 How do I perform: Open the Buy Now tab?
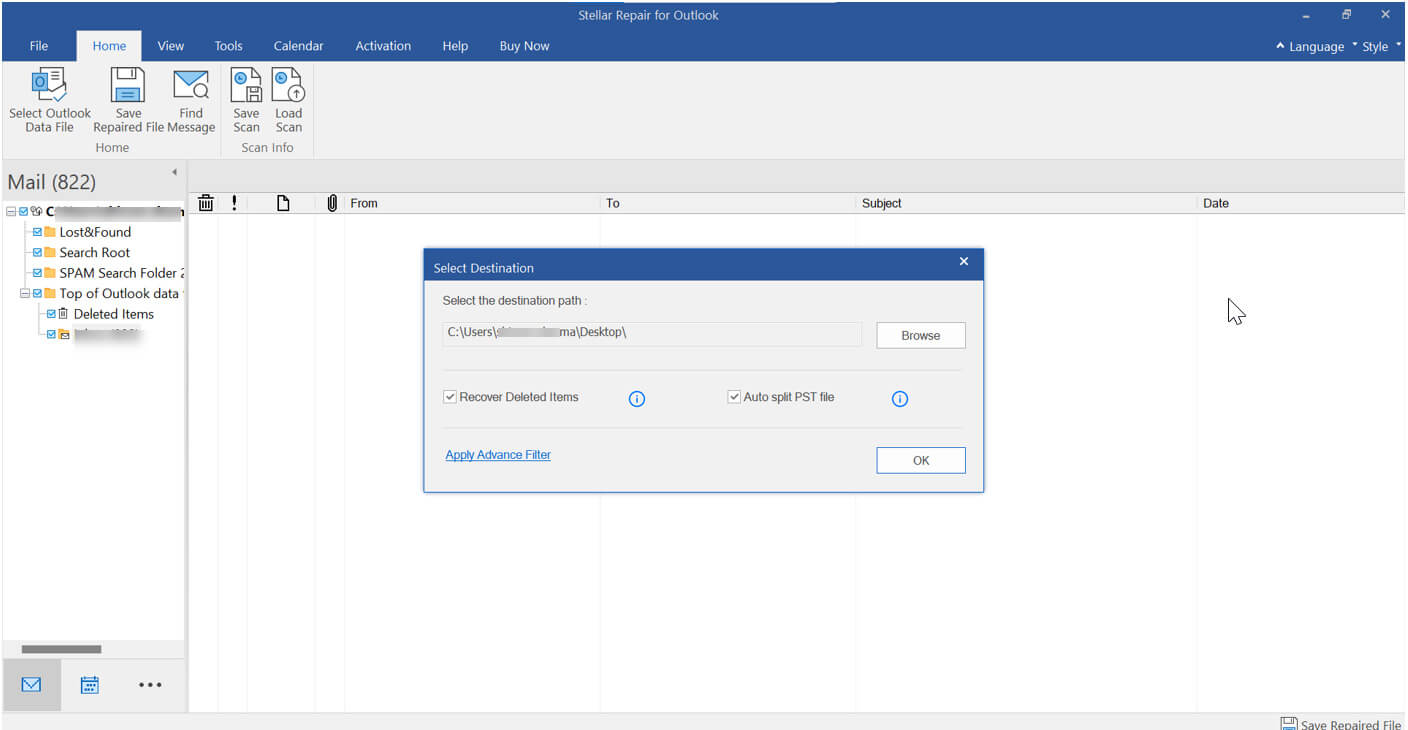tap(524, 46)
